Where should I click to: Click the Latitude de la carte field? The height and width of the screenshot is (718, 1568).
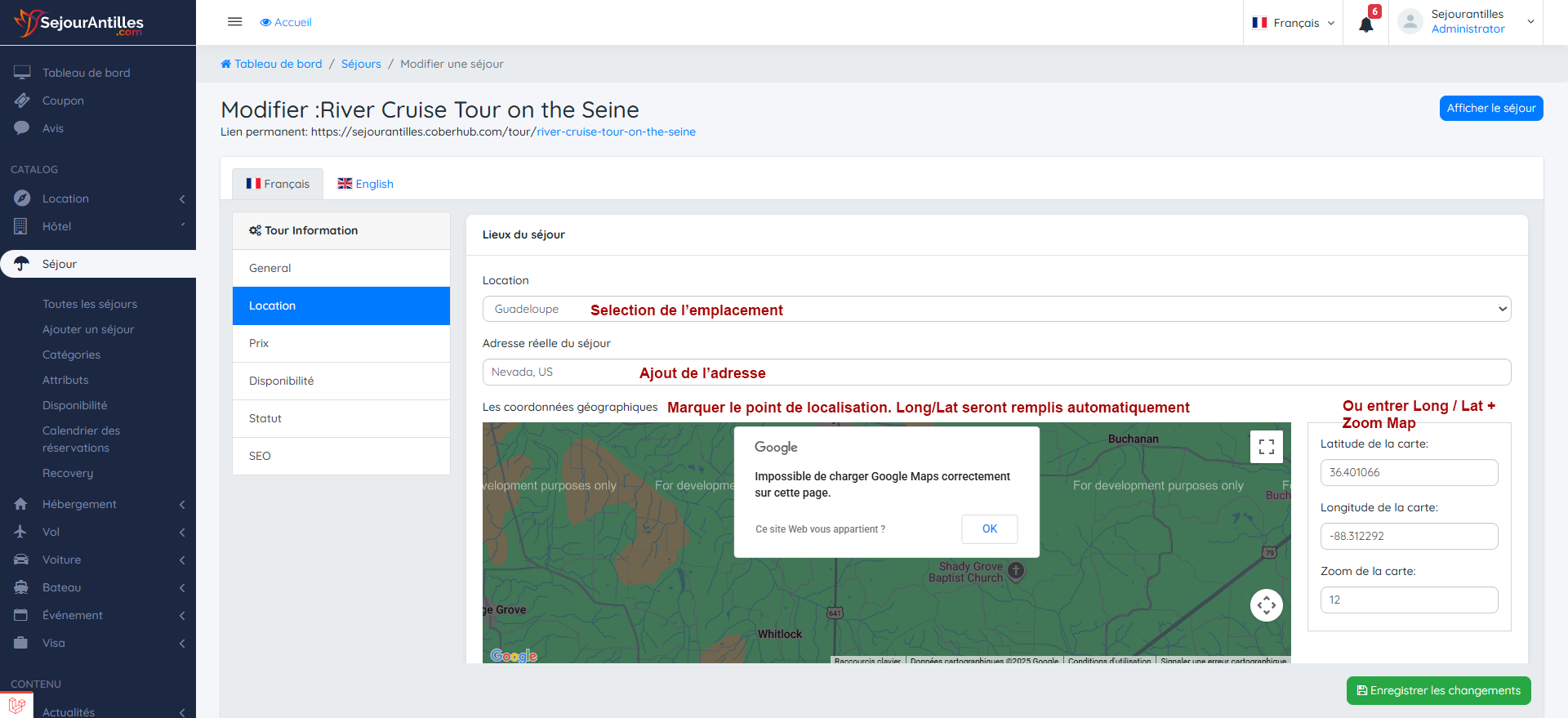tap(1409, 472)
